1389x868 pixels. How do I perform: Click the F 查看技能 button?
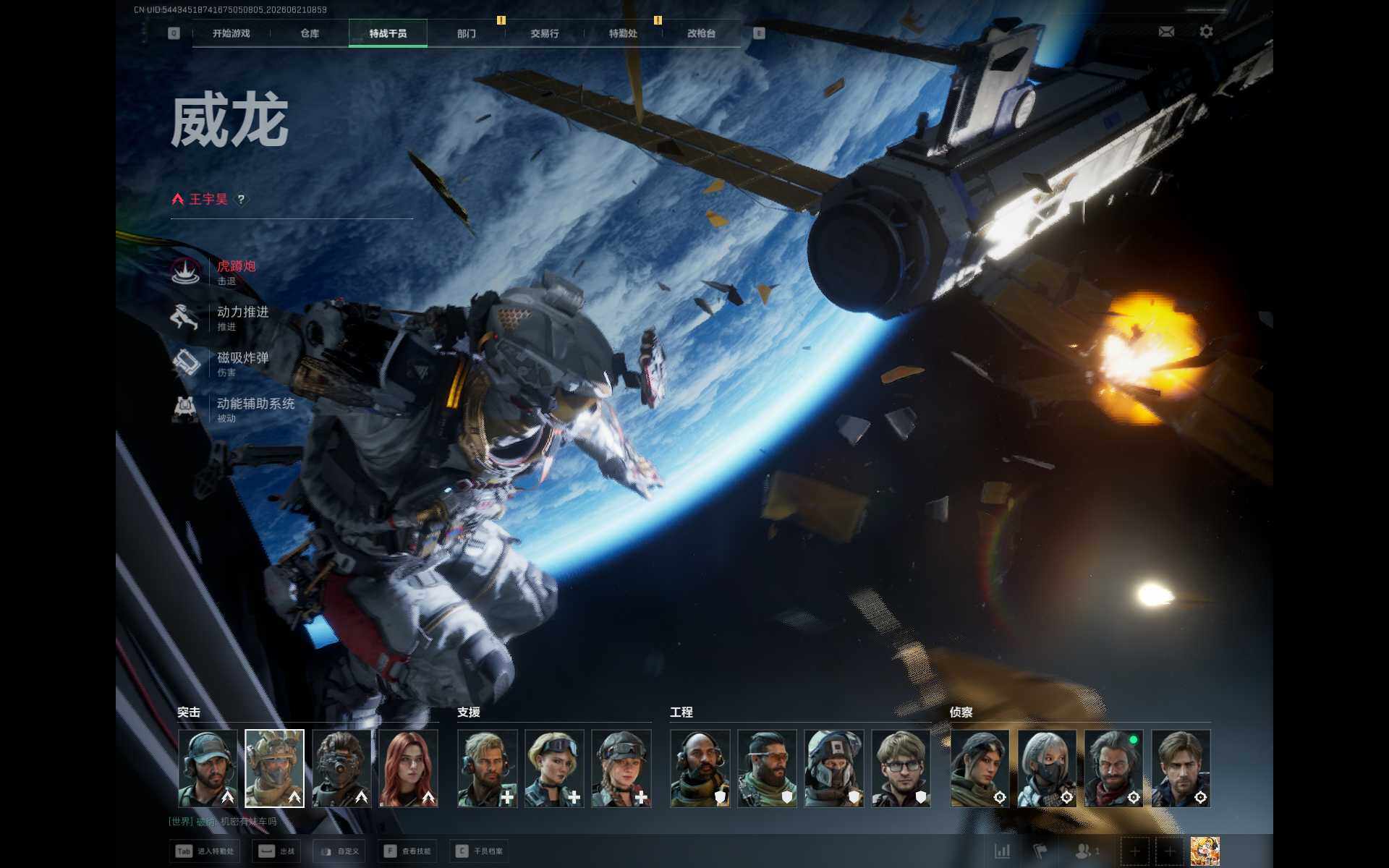[407, 851]
